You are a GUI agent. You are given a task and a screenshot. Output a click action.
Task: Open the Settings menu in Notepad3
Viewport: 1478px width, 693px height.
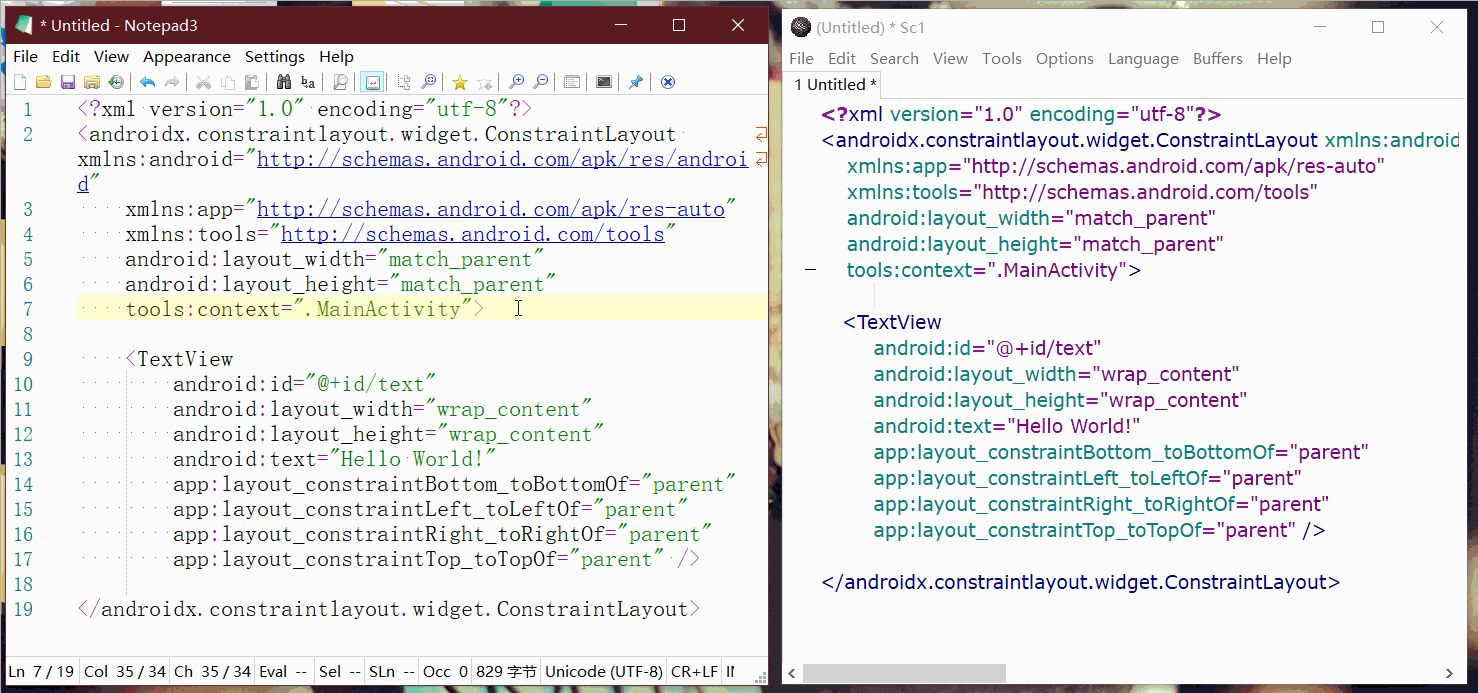pyautogui.click(x=275, y=57)
